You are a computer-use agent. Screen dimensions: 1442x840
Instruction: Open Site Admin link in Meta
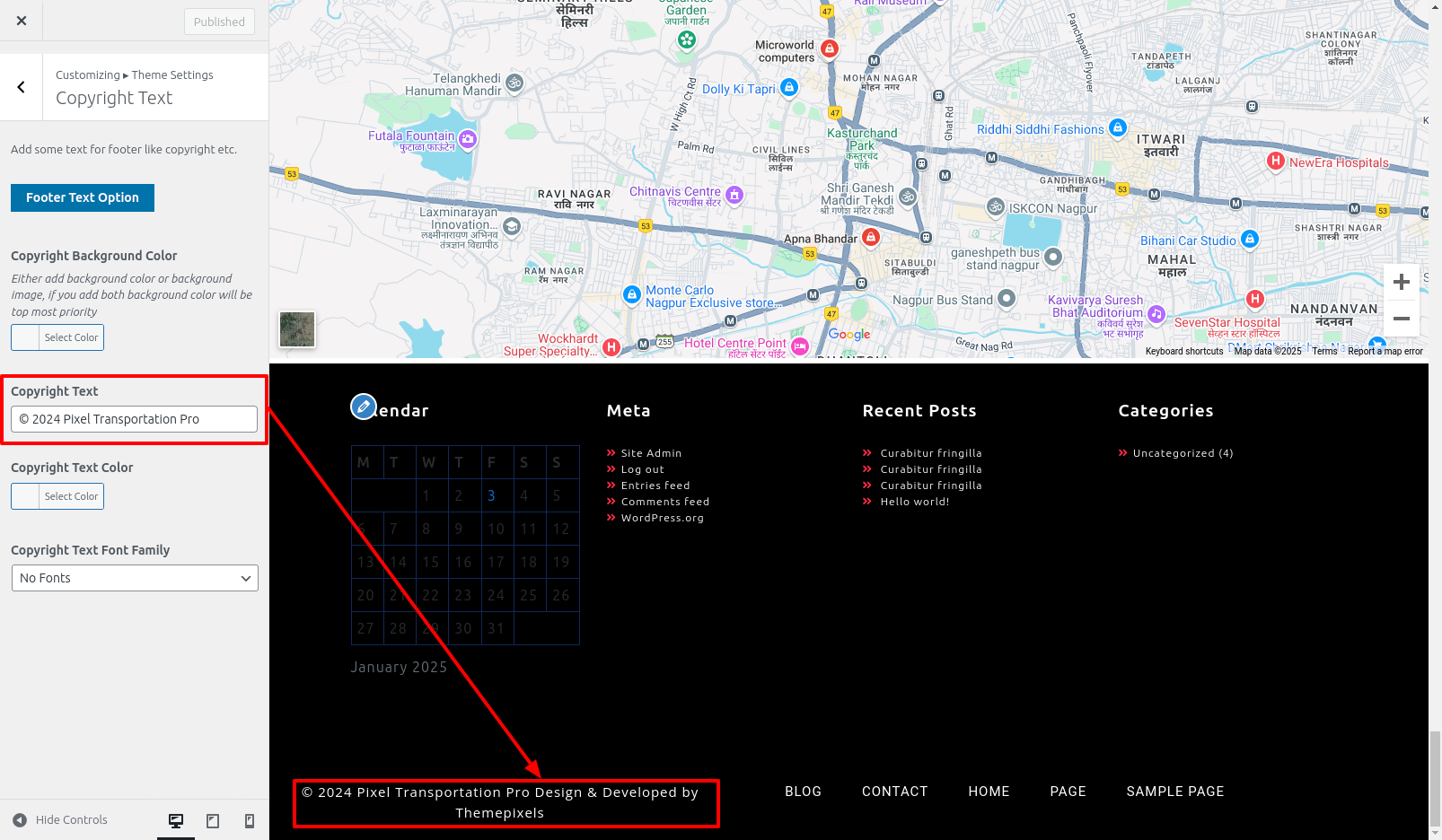(651, 453)
